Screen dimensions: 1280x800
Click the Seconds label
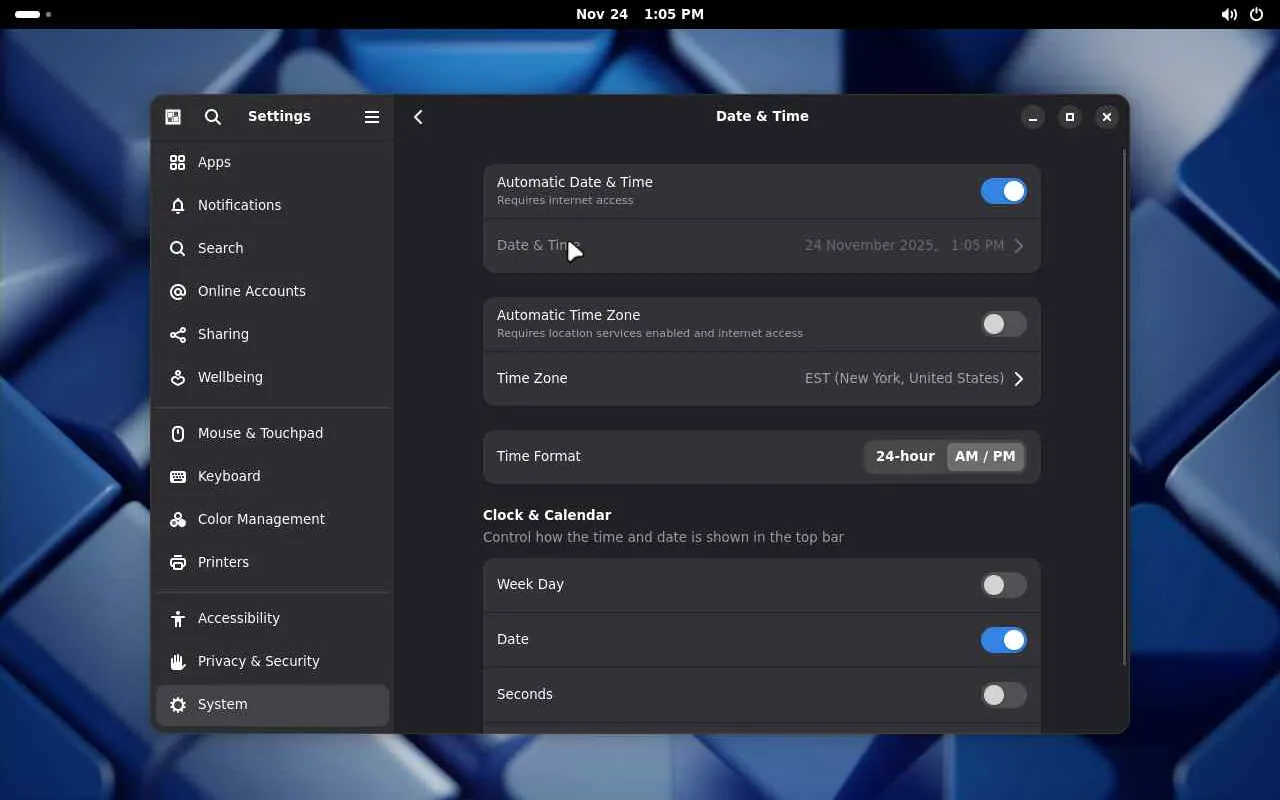pos(525,694)
